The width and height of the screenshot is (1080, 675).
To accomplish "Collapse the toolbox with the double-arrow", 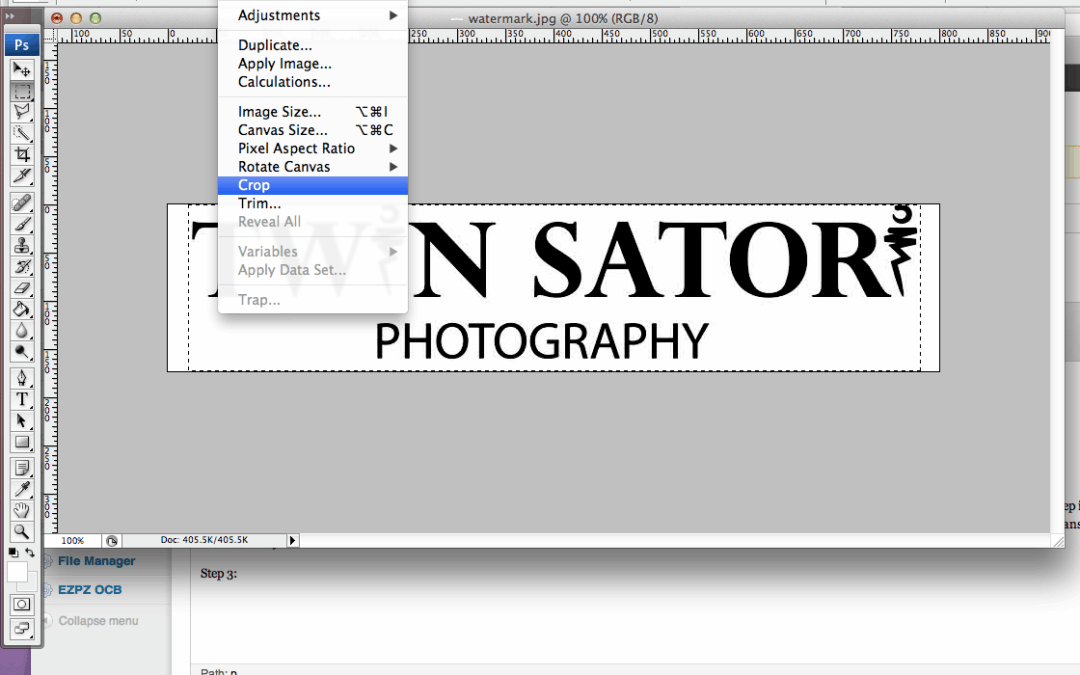I will pos(10,17).
